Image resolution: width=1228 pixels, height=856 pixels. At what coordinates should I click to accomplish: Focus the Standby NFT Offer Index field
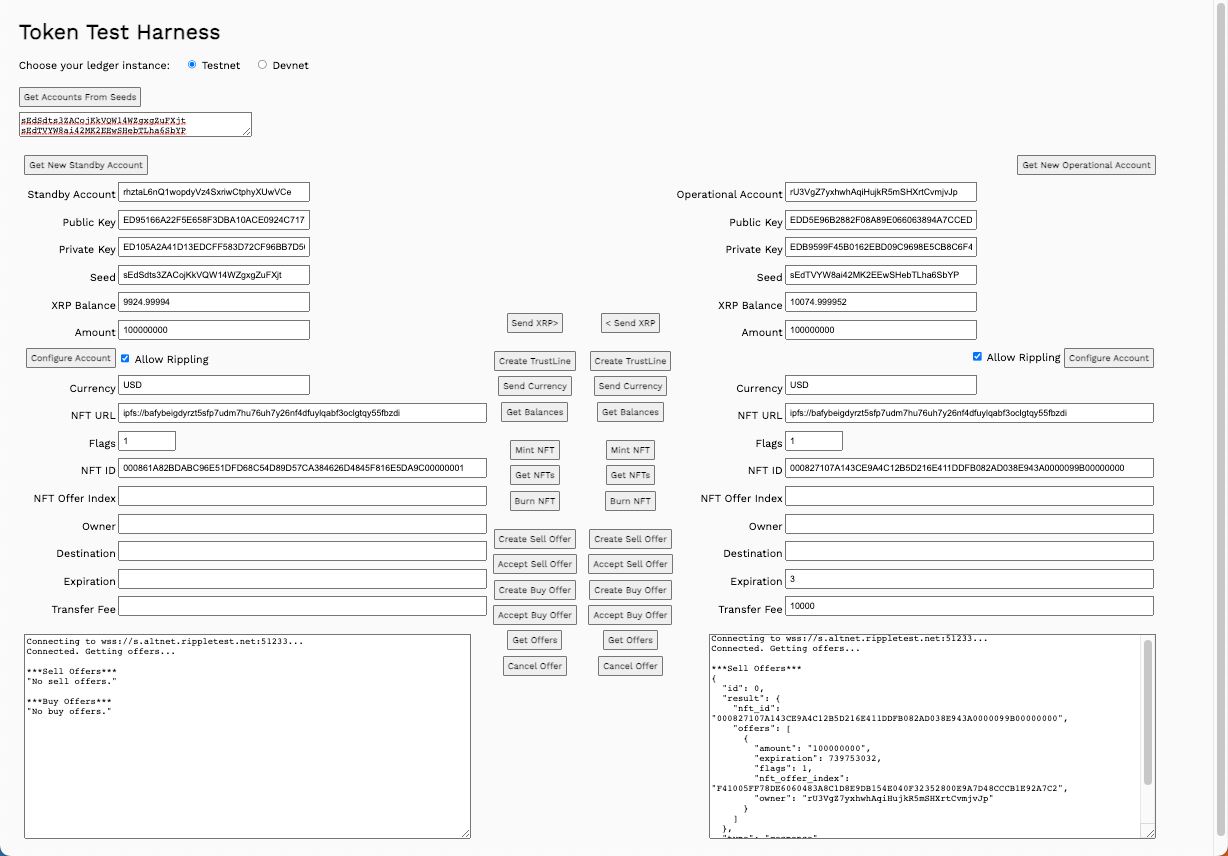302,497
